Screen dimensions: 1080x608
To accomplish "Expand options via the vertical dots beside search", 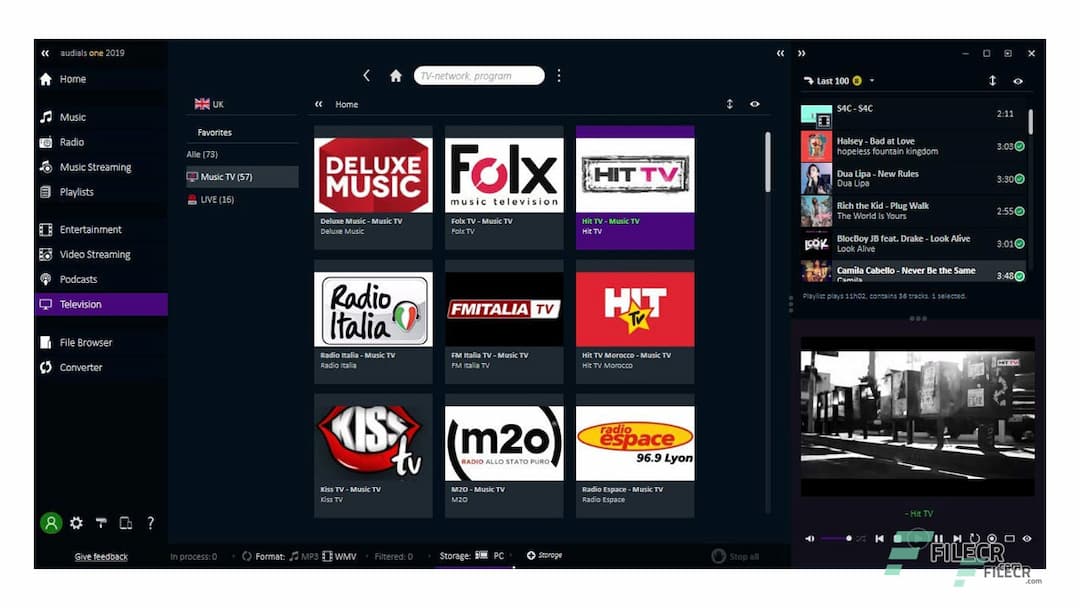I will click(558, 75).
